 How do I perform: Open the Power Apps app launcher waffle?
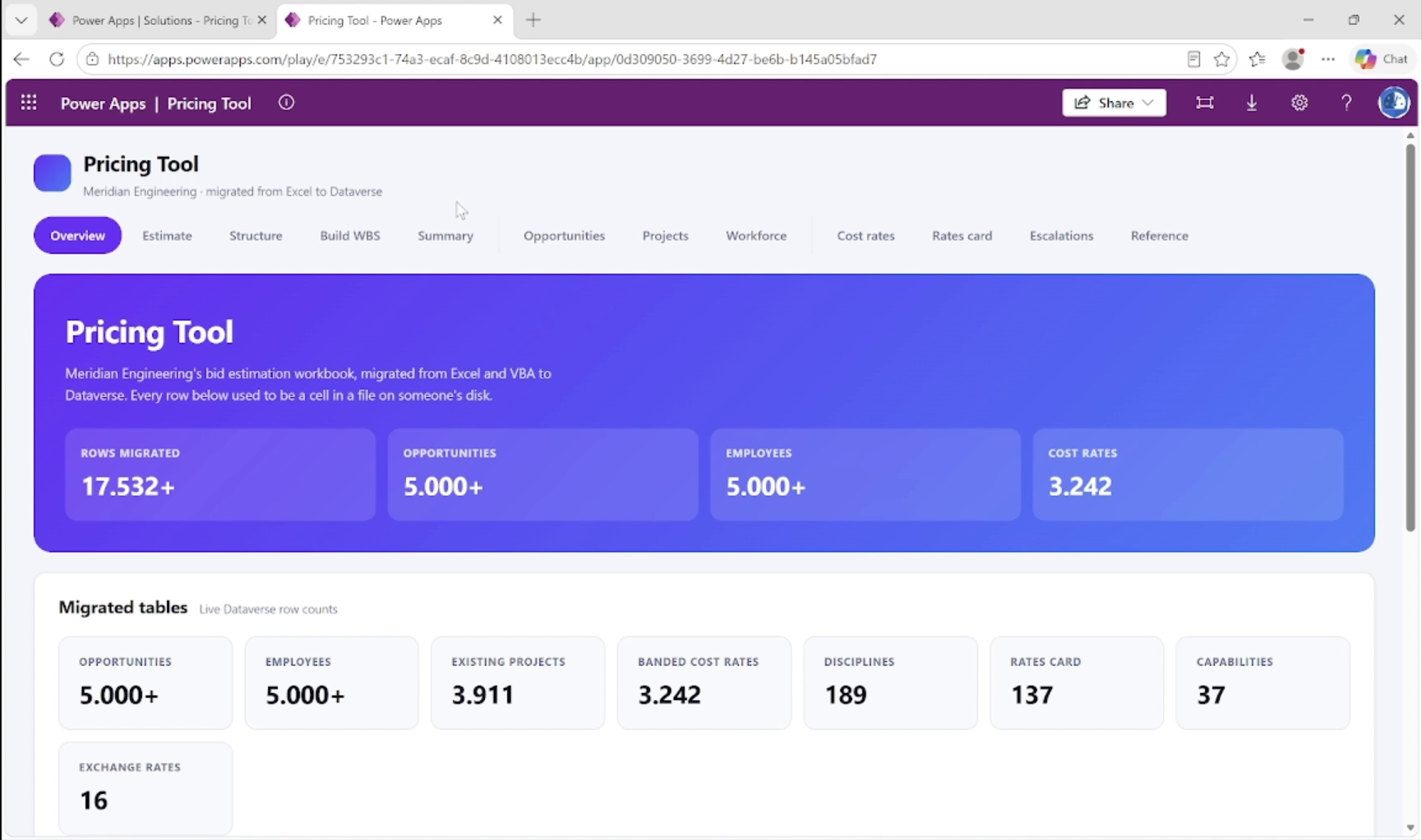pyautogui.click(x=29, y=103)
